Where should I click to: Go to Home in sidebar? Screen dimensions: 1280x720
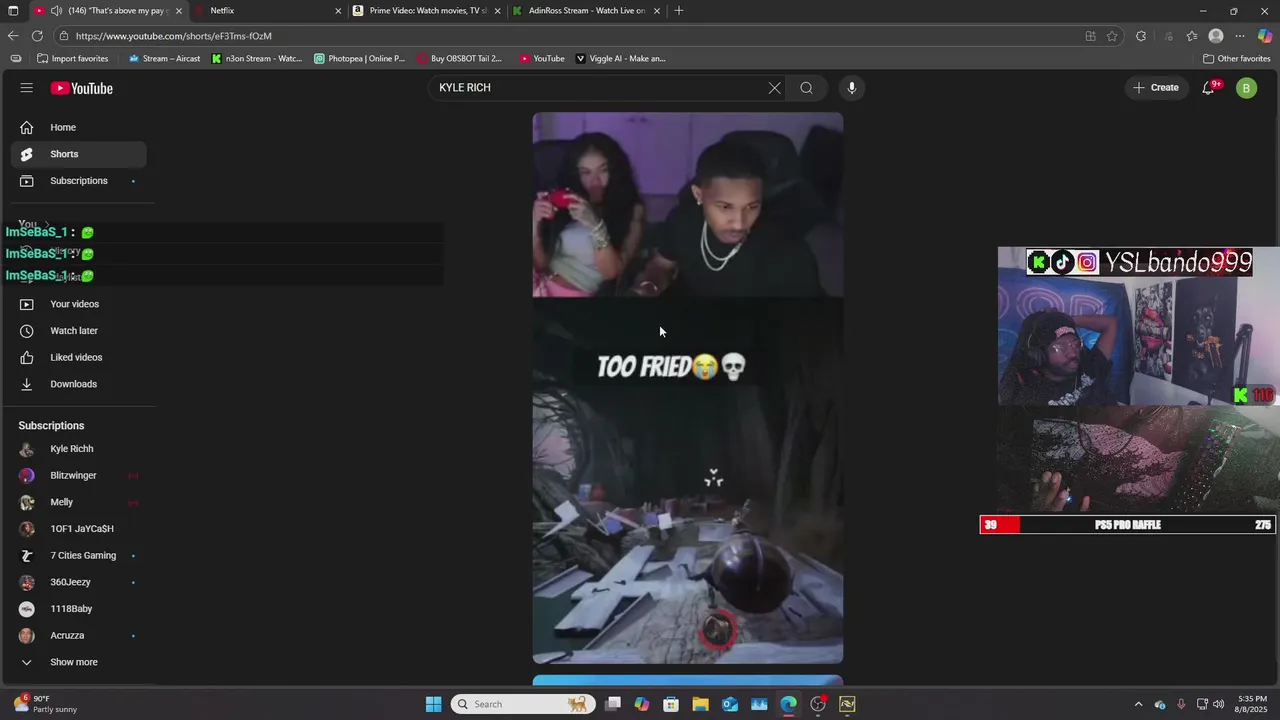tap(79, 127)
